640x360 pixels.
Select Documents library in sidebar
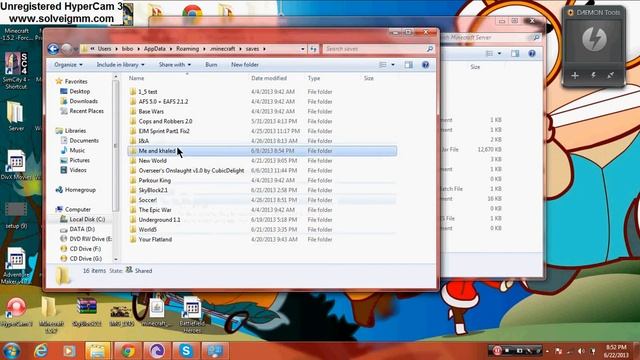click(80, 140)
